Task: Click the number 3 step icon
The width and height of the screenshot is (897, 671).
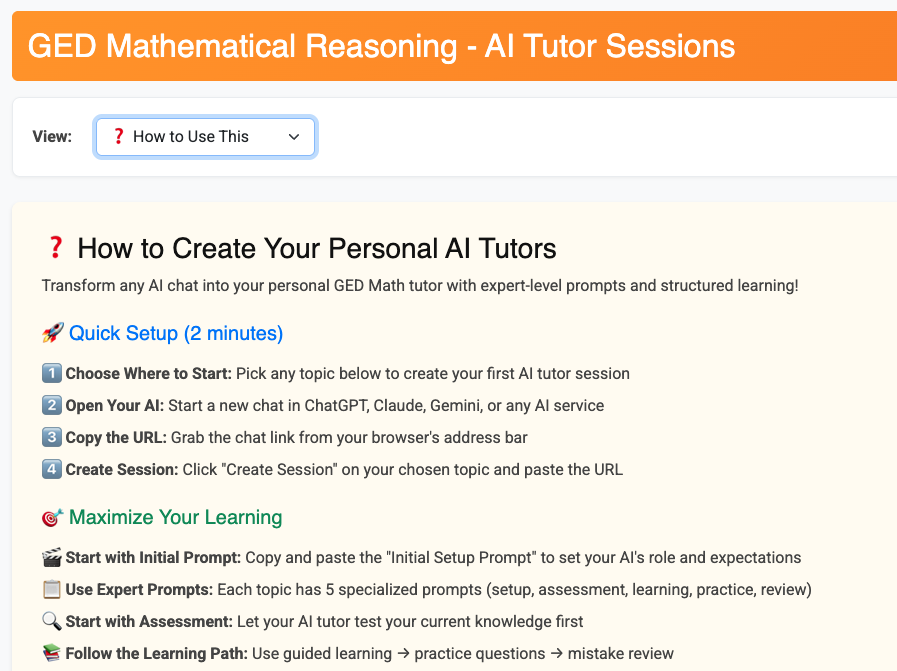Action: (52, 438)
